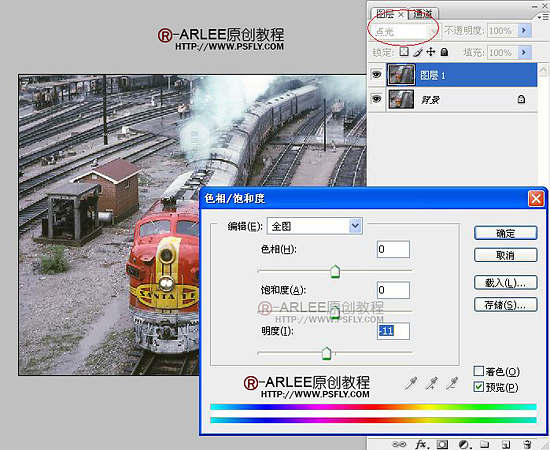Image resolution: width=550 pixels, height=450 pixels.
Task: Open the 编辑 全图 dropdown
Action: tap(315, 226)
